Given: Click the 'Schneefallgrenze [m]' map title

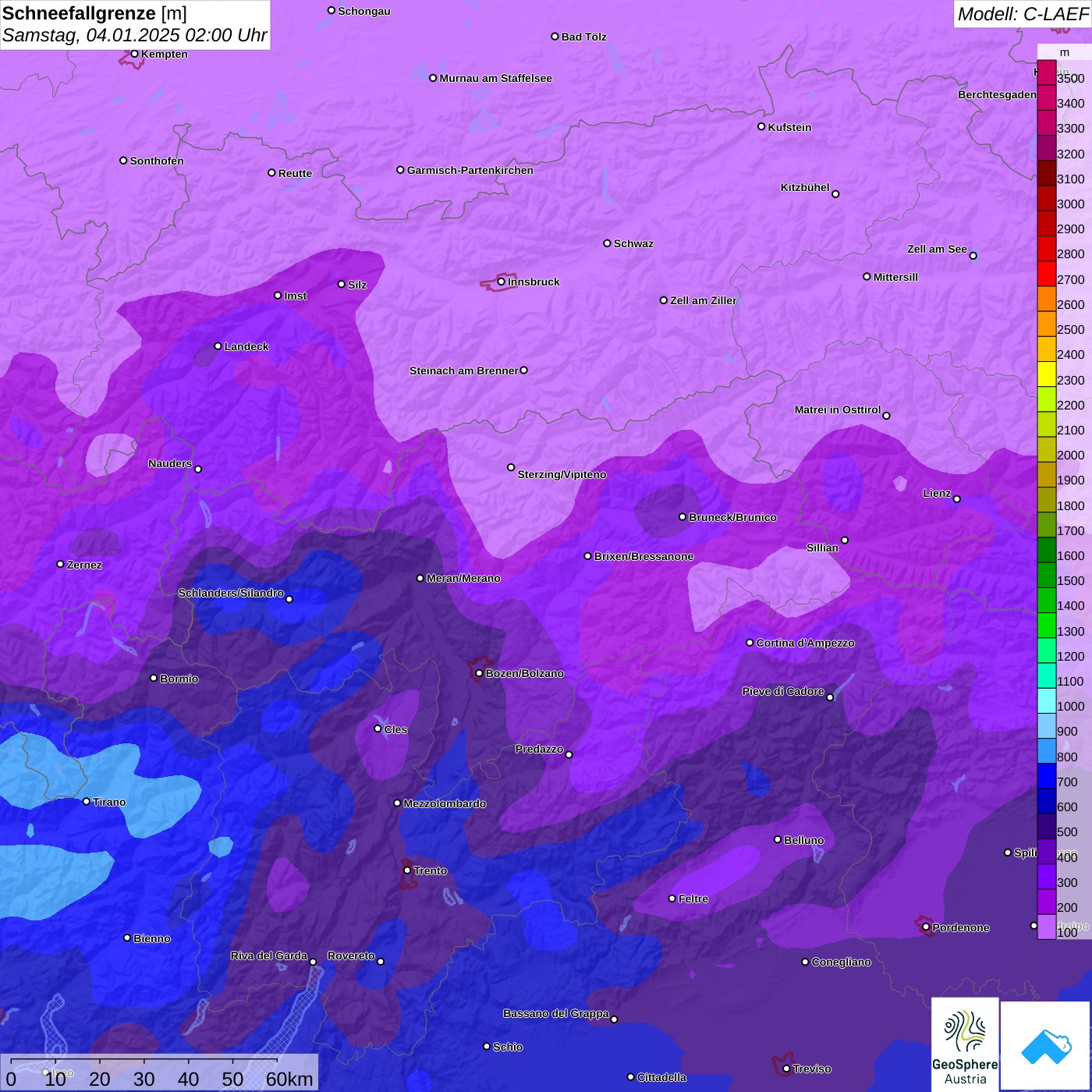Looking at the screenshot, I should click(x=94, y=13).
